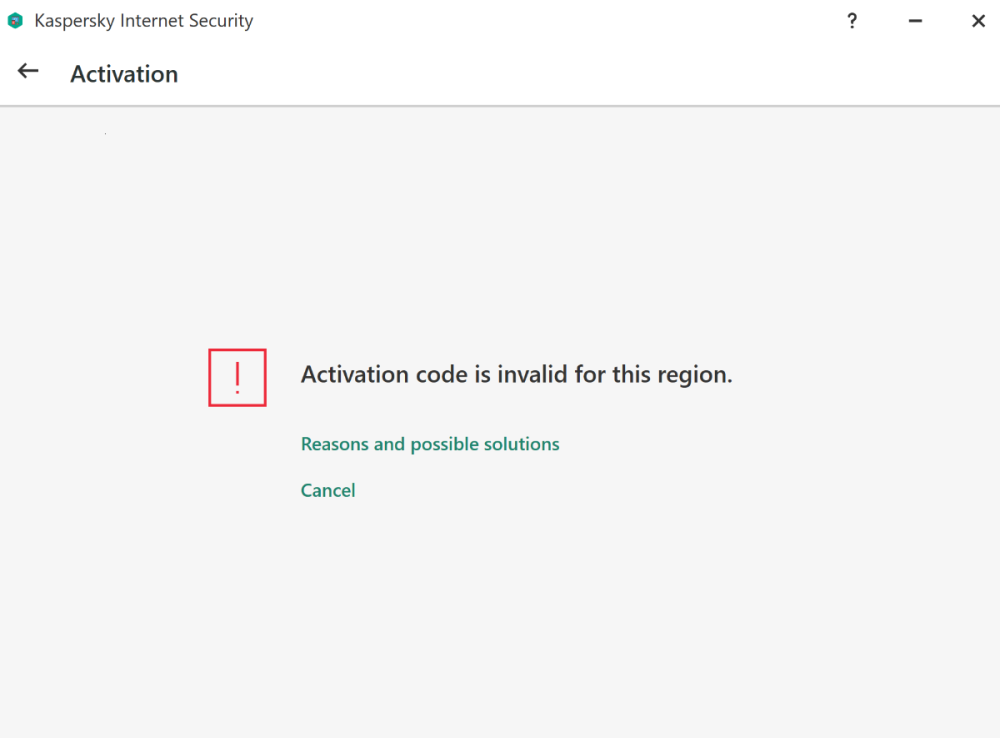Select the warning symbol beside the error text
This screenshot has height=738, width=1000.
[x=237, y=377]
